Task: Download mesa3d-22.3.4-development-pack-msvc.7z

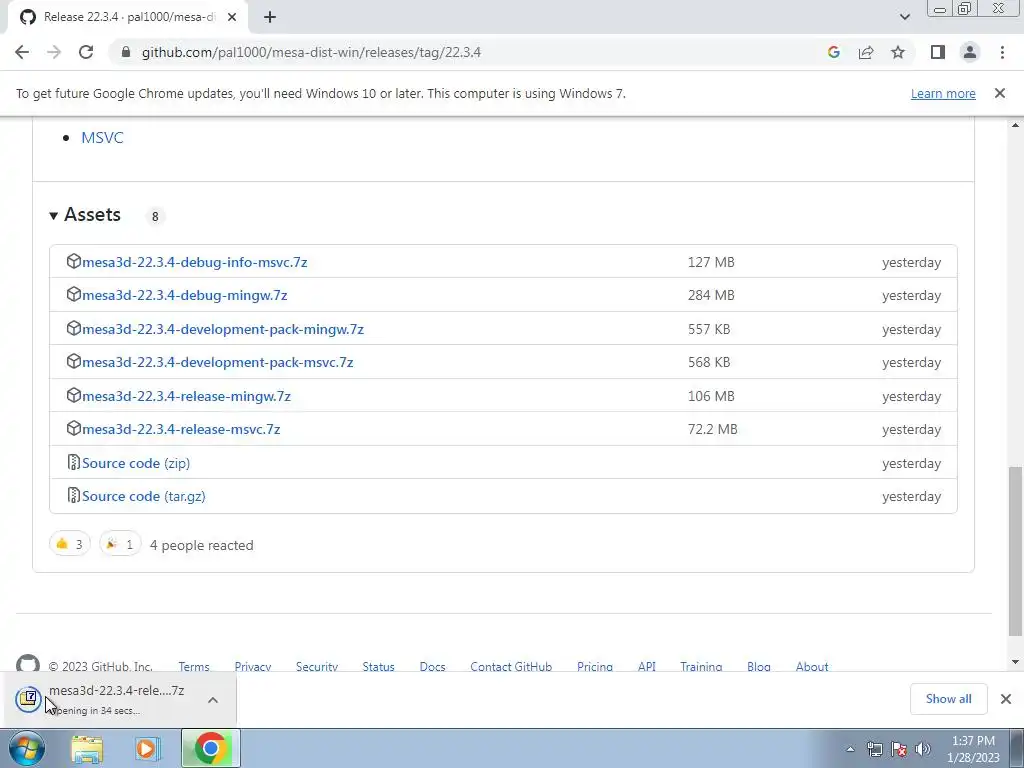Action: [217, 362]
